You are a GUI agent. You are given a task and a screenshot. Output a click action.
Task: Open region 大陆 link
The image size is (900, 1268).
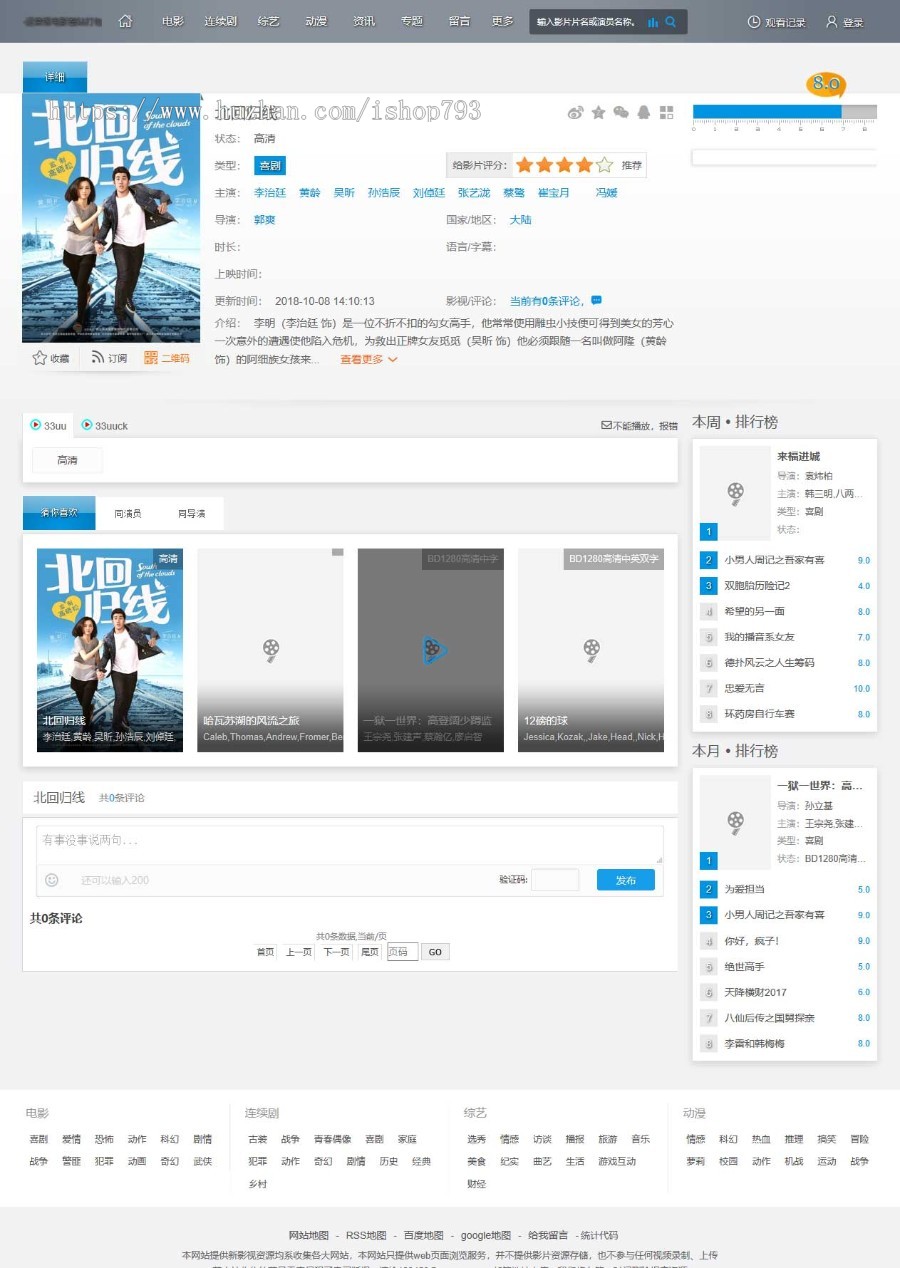click(520, 219)
